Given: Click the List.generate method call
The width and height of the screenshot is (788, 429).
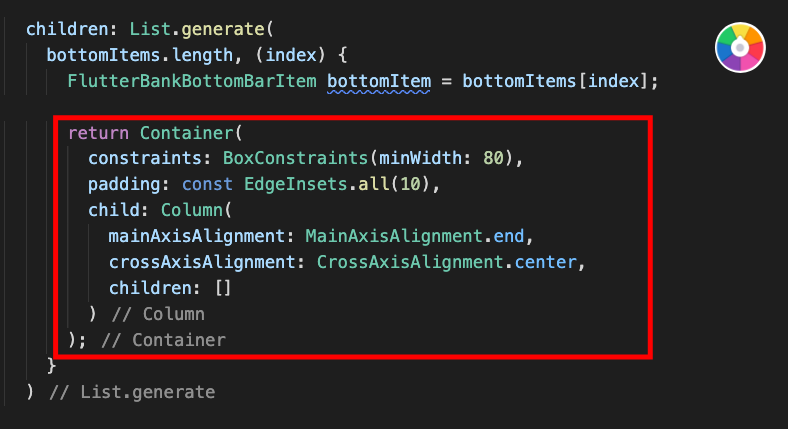Looking at the screenshot, I should click(197, 29).
